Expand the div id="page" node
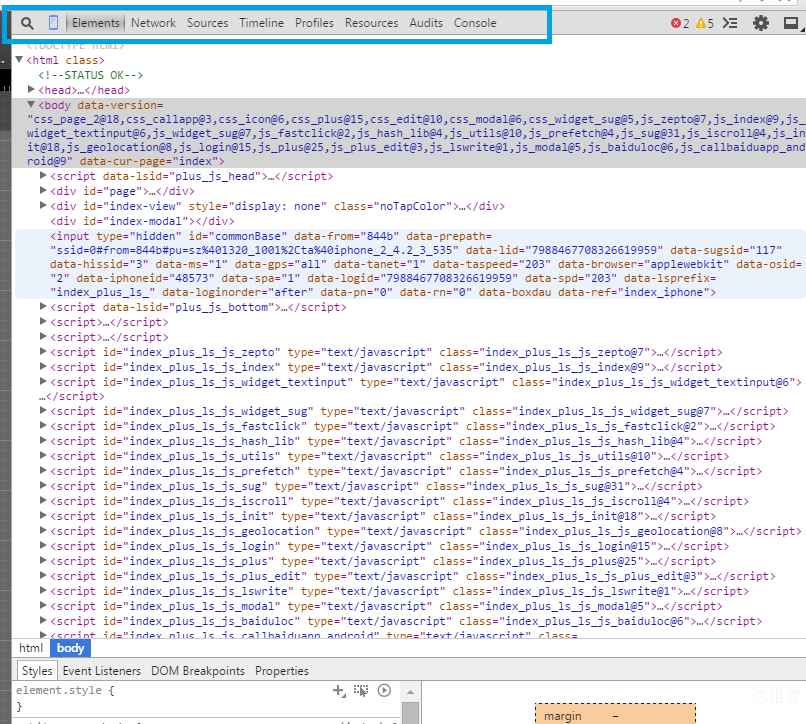The width and height of the screenshot is (806, 724). (x=43, y=190)
